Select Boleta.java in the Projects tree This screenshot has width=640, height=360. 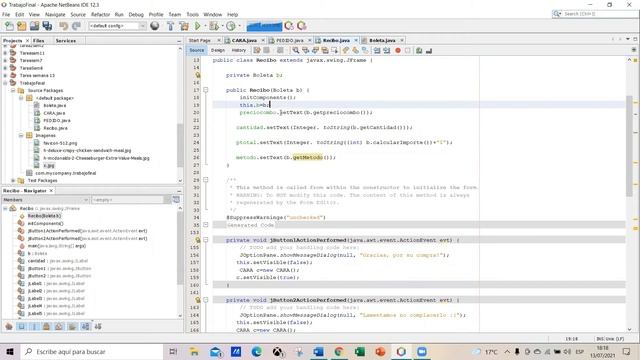coord(54,106)
